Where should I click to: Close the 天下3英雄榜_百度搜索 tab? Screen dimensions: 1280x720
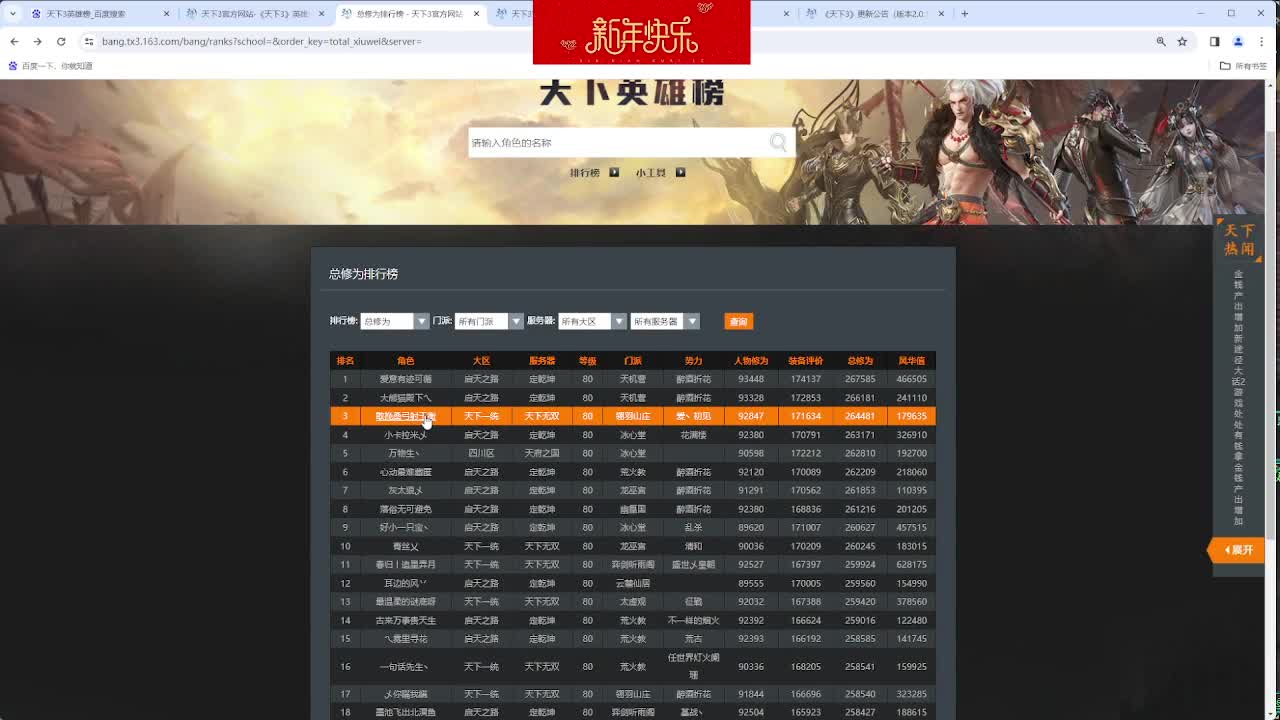[166, 14]
